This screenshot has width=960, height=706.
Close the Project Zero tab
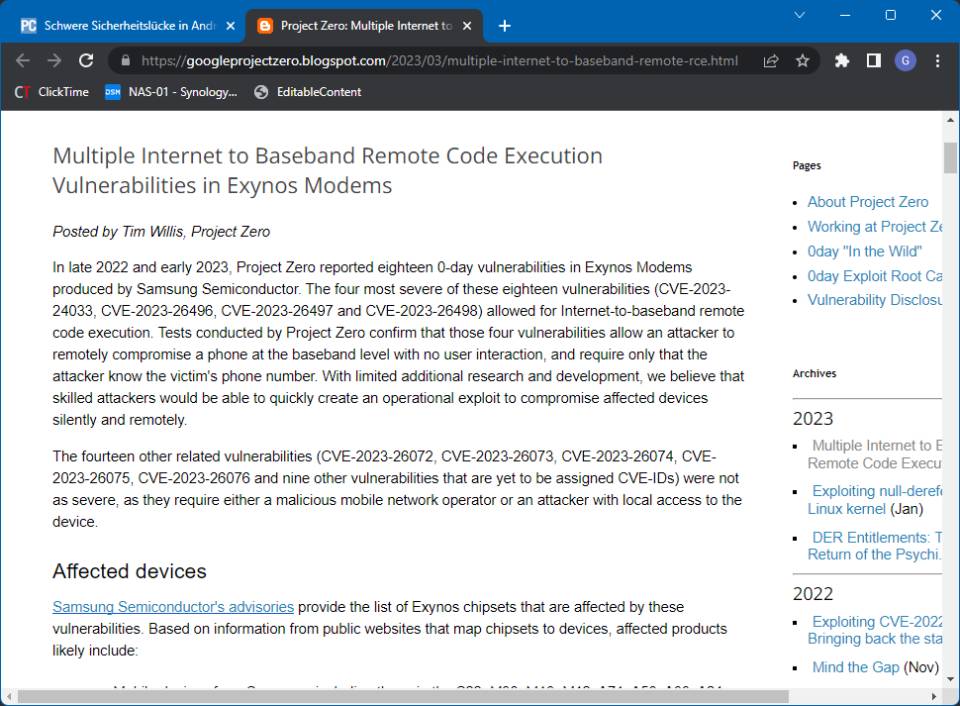click(467, 26)
